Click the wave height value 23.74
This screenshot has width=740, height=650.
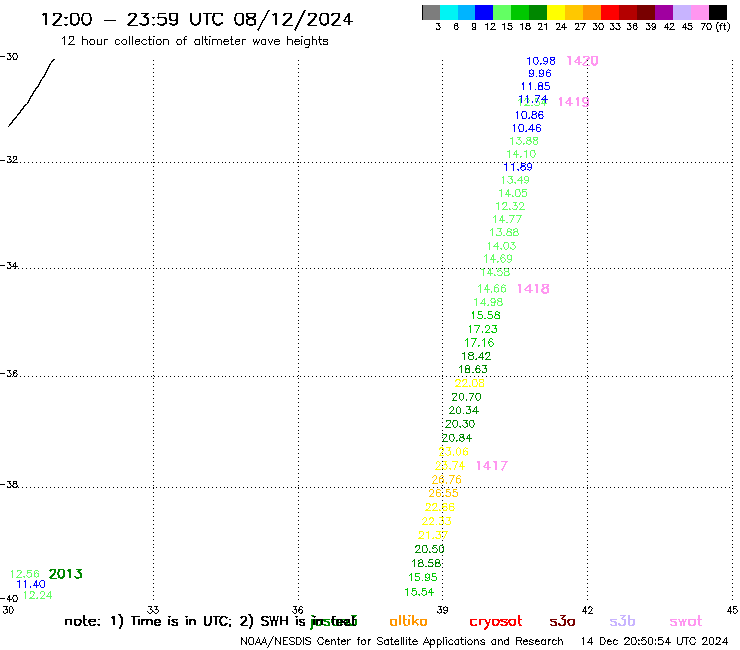pos(450,466)
